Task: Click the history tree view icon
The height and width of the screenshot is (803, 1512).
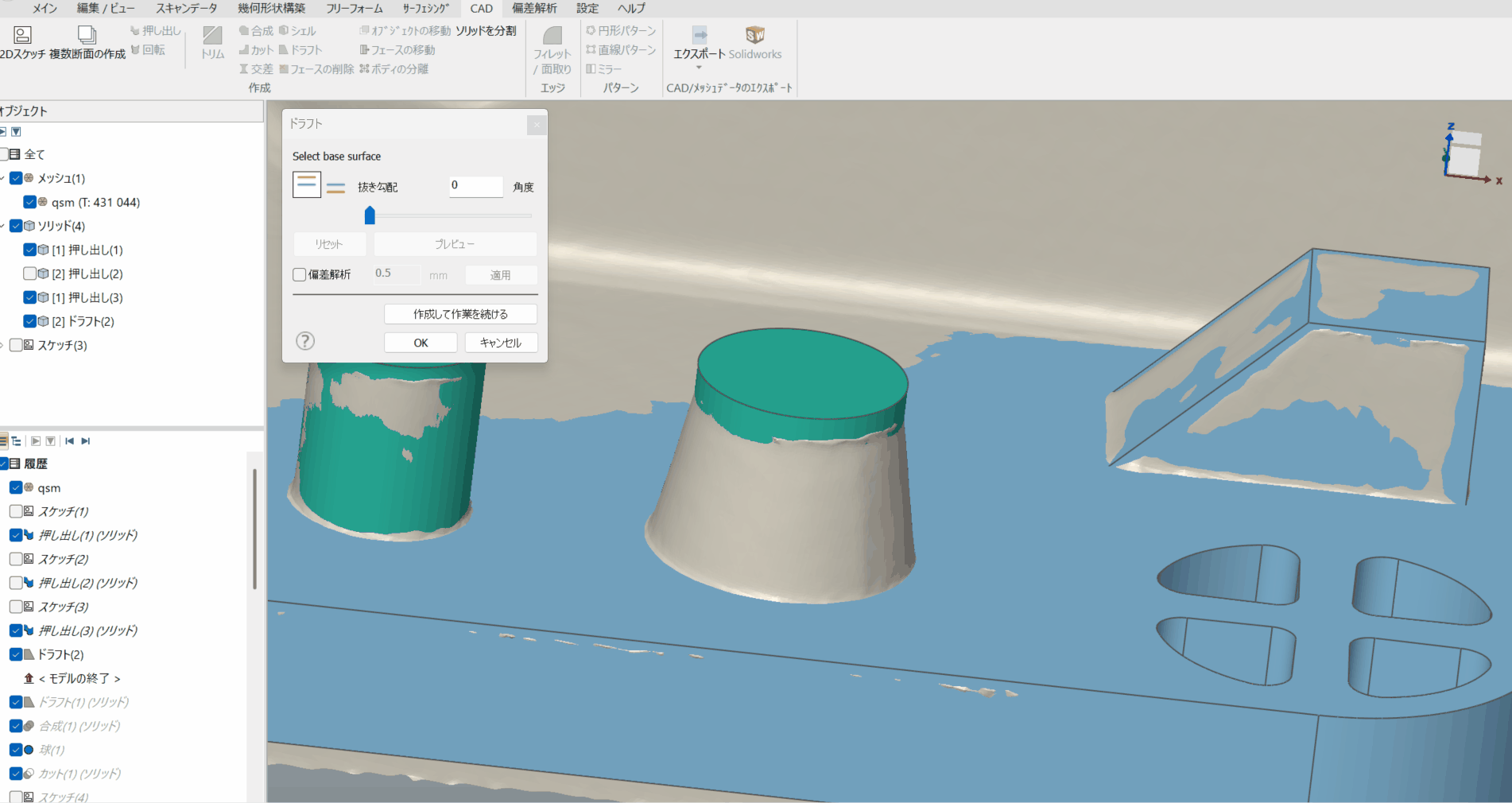Action: tap(17, 441)
